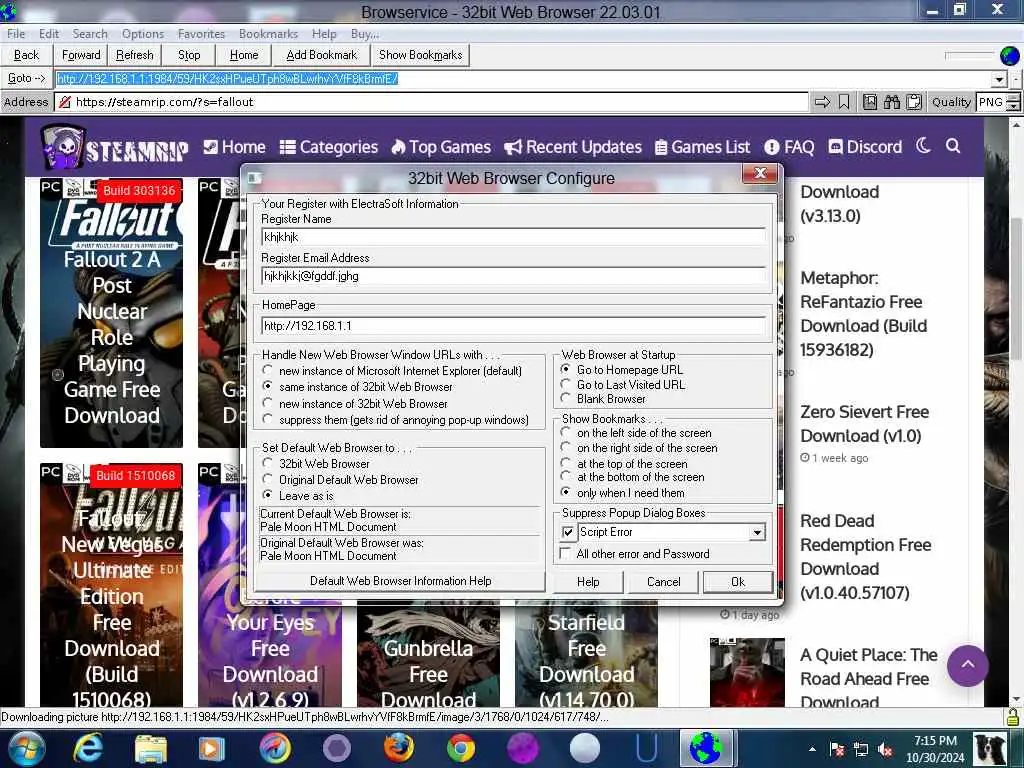Open Windows Media Player from taskbar

[x=212, y=748]
